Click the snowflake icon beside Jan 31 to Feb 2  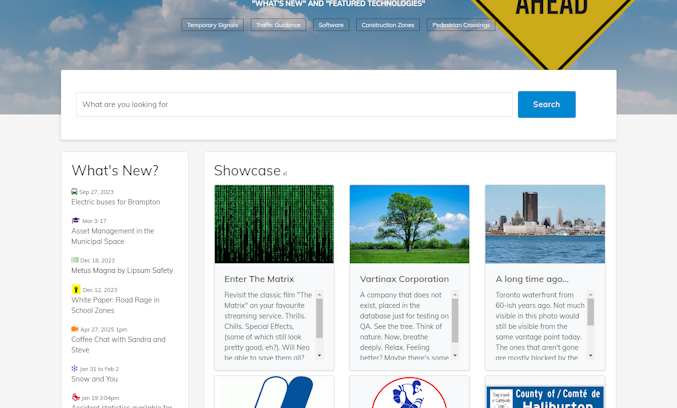(75, 368)
